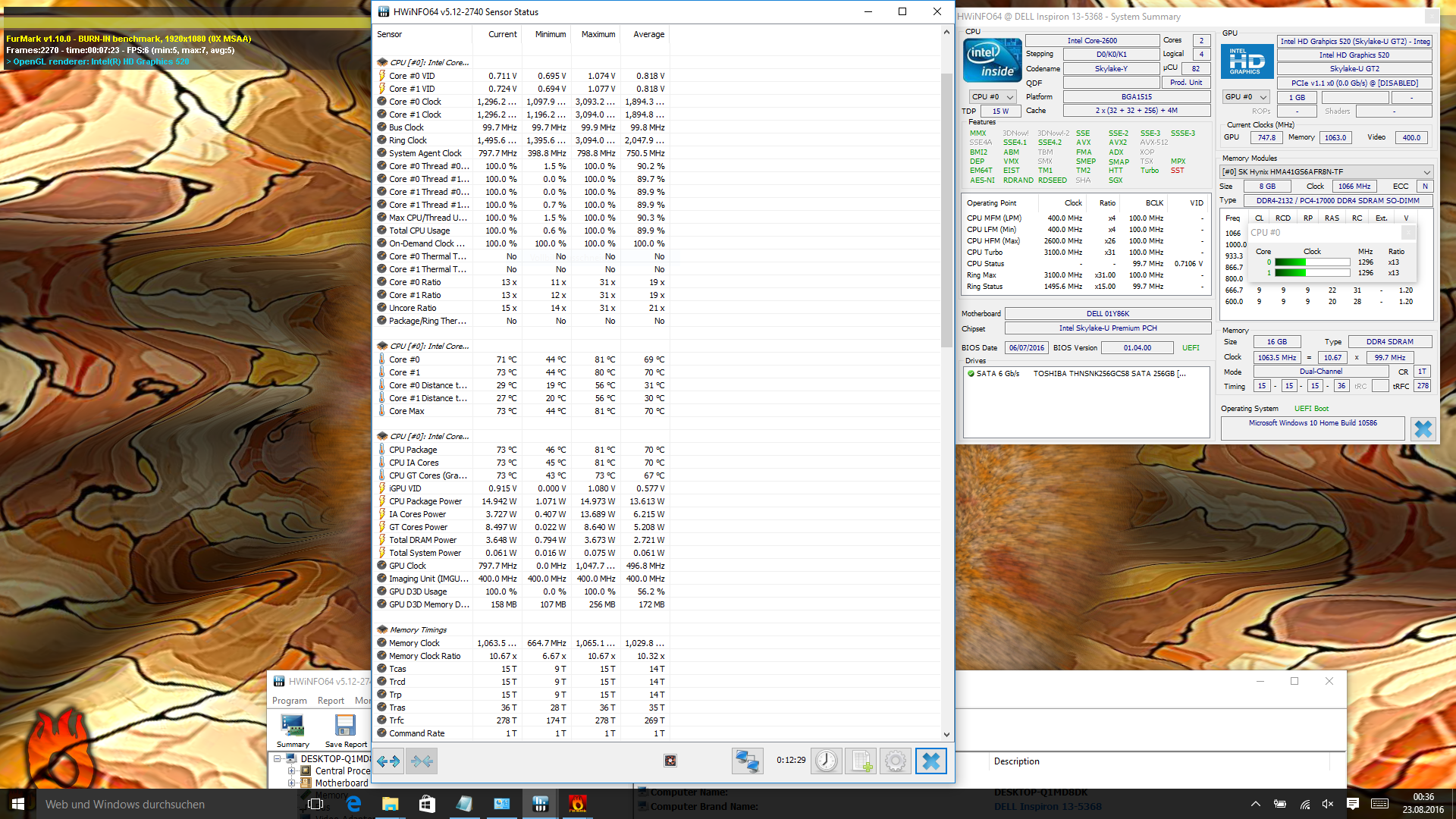This screenshot has width=1456, height=819.
Task: Click the shrink columns arrows button
Action: [x=422, y=761]
